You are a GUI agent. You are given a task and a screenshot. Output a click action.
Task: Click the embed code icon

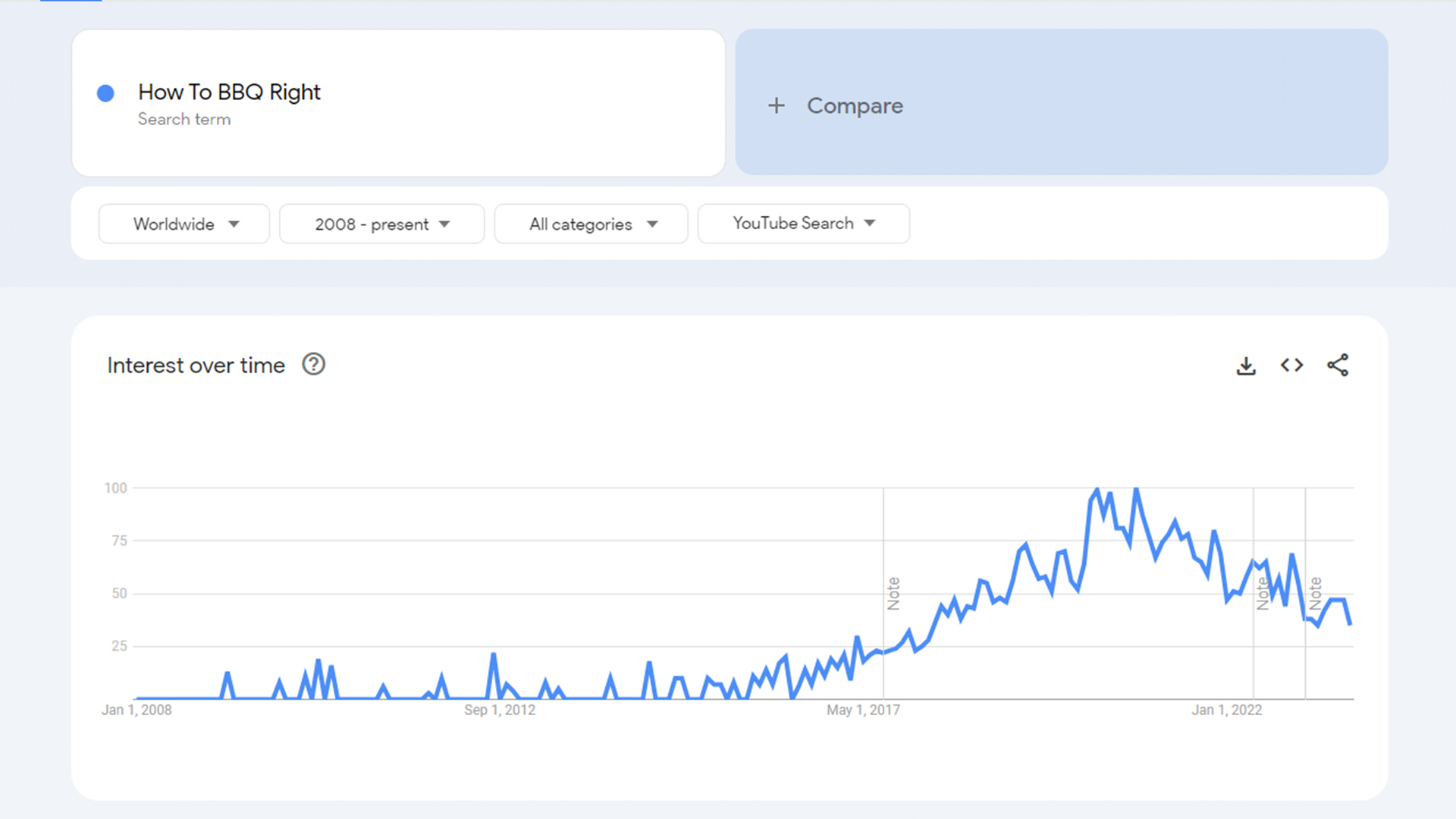[x=1291, y=366]
